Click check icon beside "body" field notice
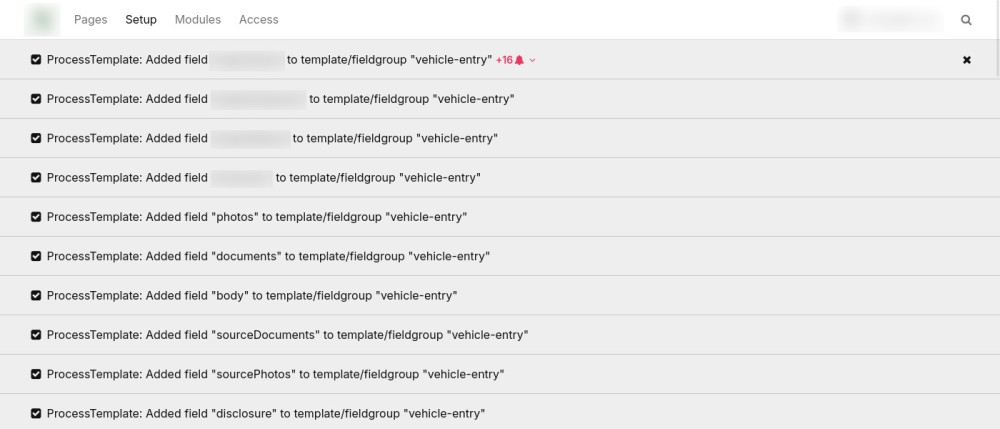Viewport: 1000px width, 429px height. [x=37, y=295]
